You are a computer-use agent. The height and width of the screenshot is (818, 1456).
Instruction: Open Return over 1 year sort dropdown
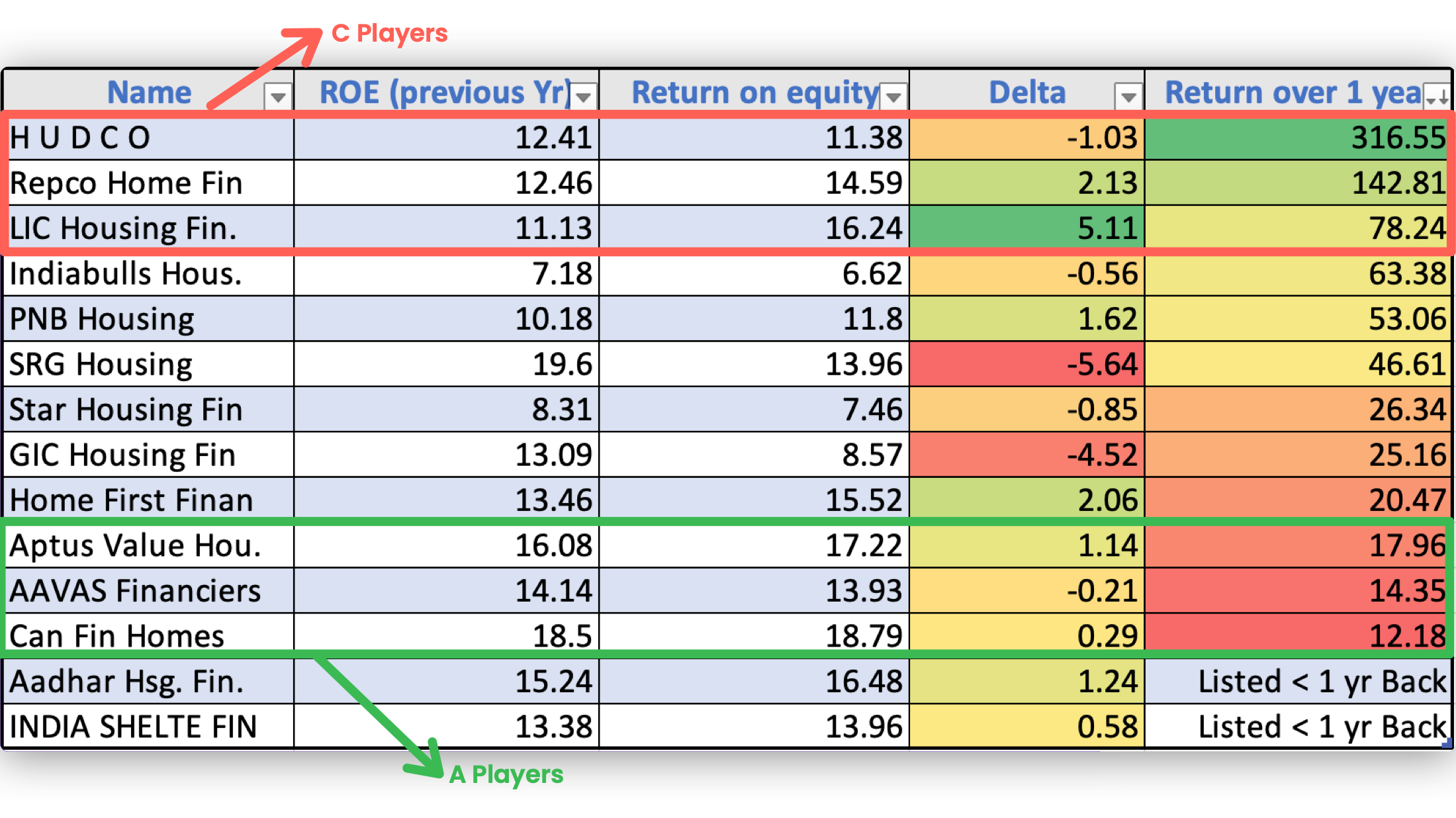(1437, 97)
